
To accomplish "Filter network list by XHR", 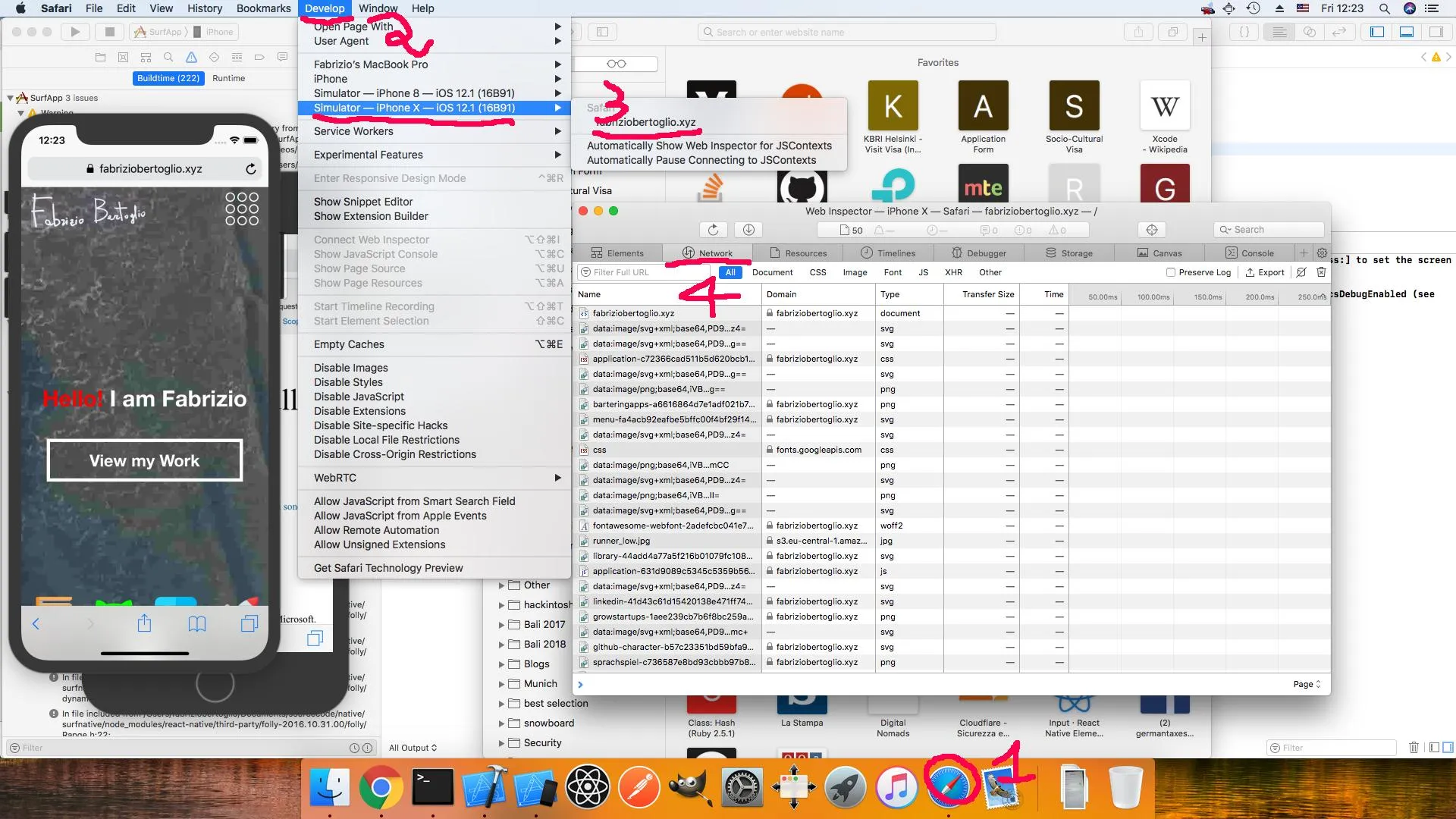I will pos(953,272).
